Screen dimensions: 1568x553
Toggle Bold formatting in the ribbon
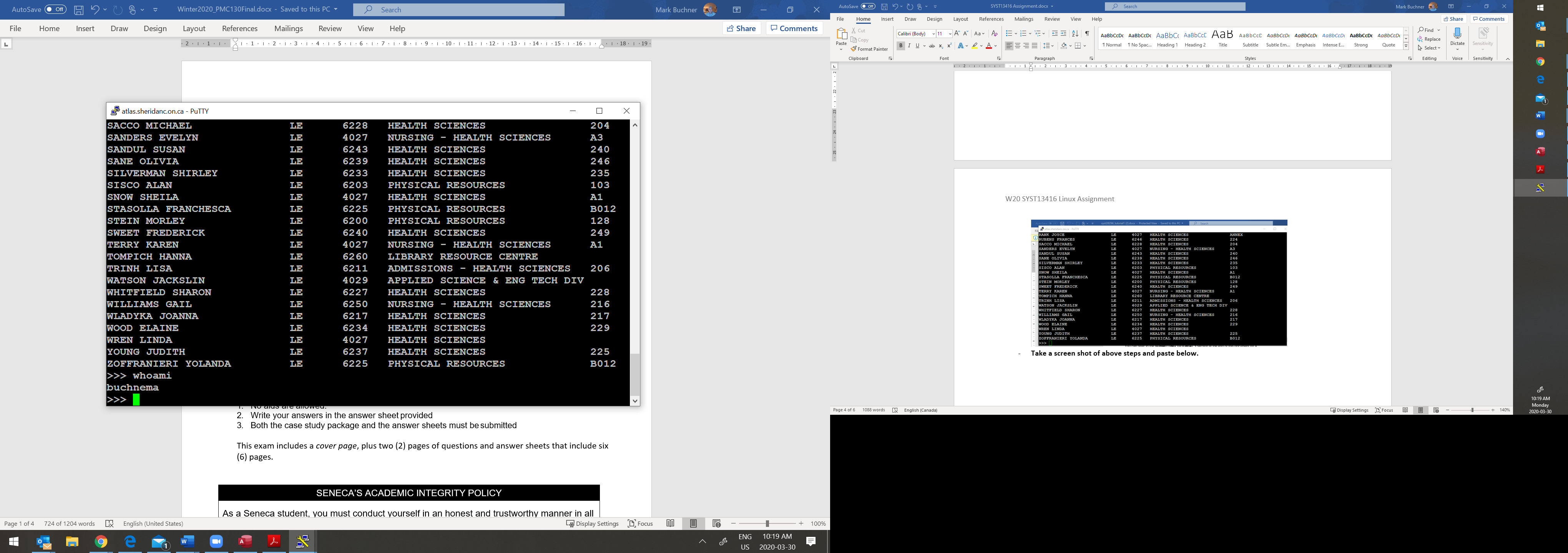[900, 46]
